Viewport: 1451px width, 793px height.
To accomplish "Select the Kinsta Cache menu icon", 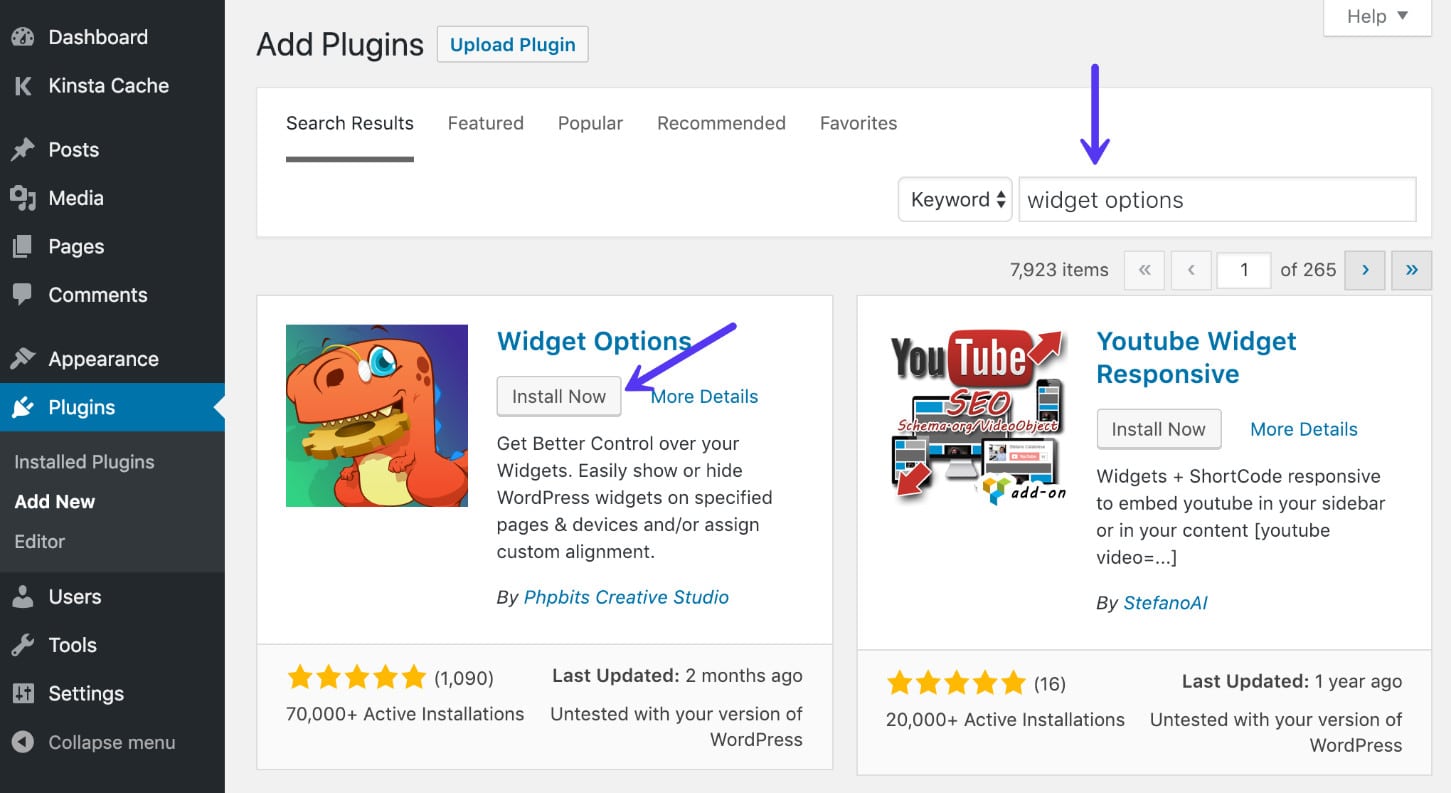I will 22,85.
